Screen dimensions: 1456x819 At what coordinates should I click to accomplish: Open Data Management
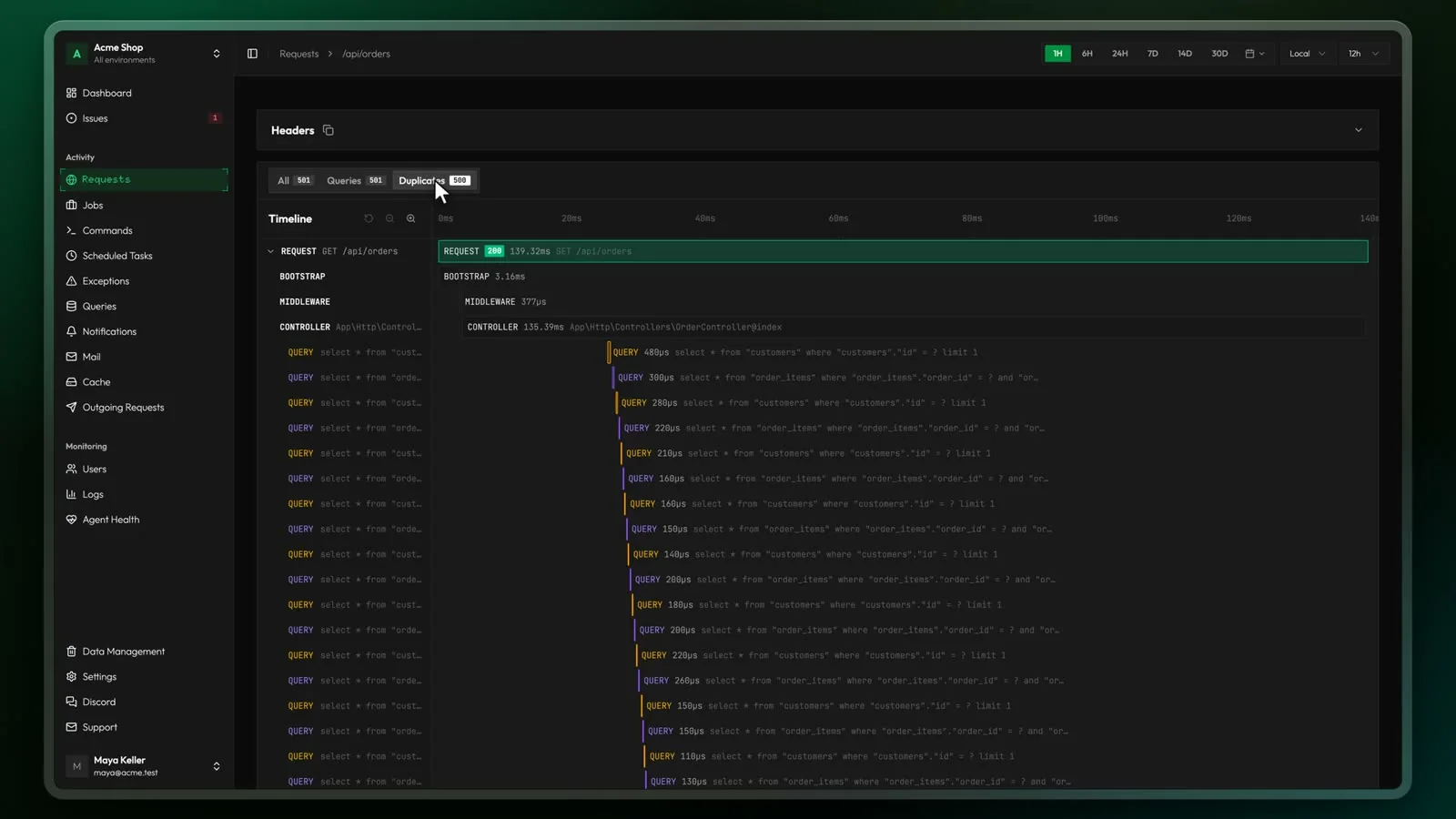point(123,652)
